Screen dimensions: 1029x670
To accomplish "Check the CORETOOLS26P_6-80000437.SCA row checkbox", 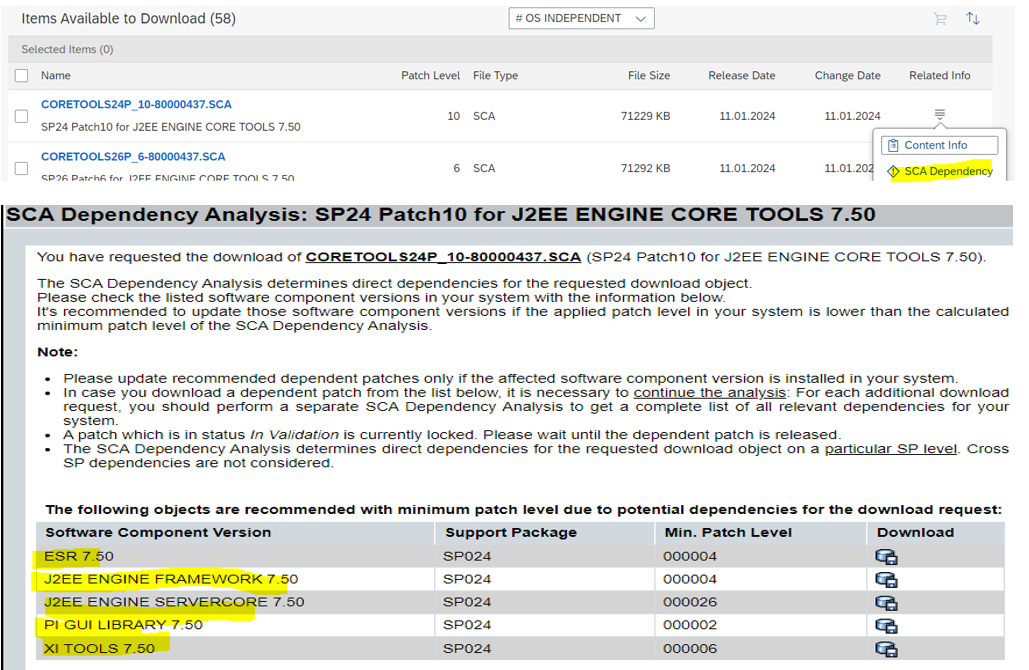I will pos(22,168).
